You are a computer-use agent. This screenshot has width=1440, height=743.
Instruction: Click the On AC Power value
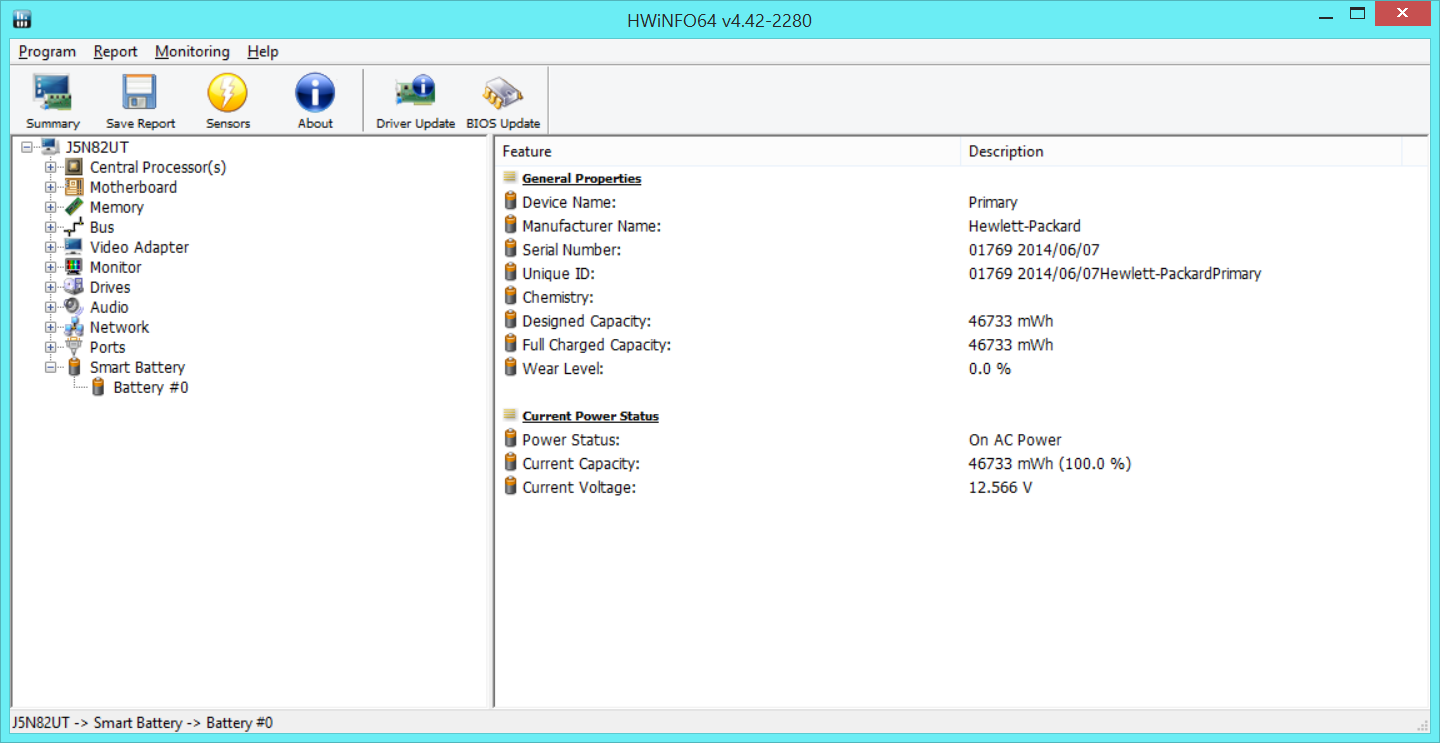(x=1015, y=440)
